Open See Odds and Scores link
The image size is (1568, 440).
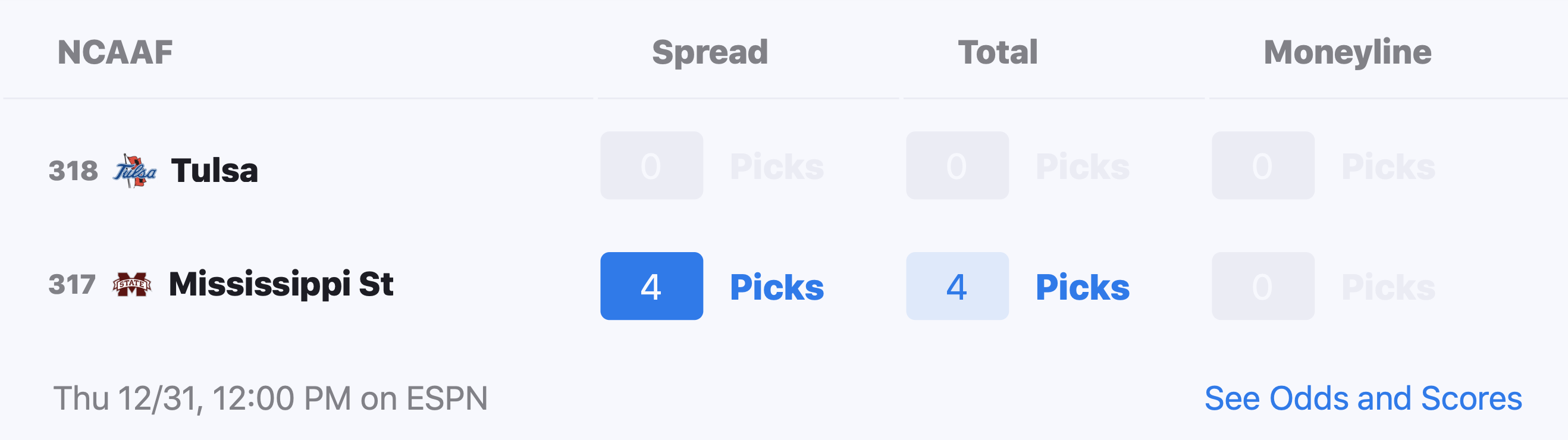[x=1363, y=398]
